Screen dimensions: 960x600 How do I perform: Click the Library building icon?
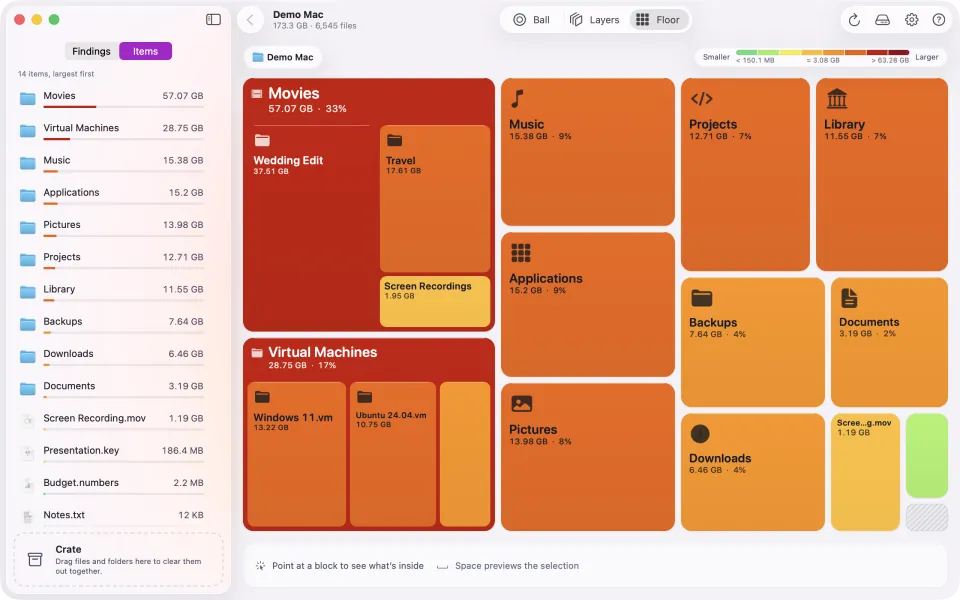(837, 99)
